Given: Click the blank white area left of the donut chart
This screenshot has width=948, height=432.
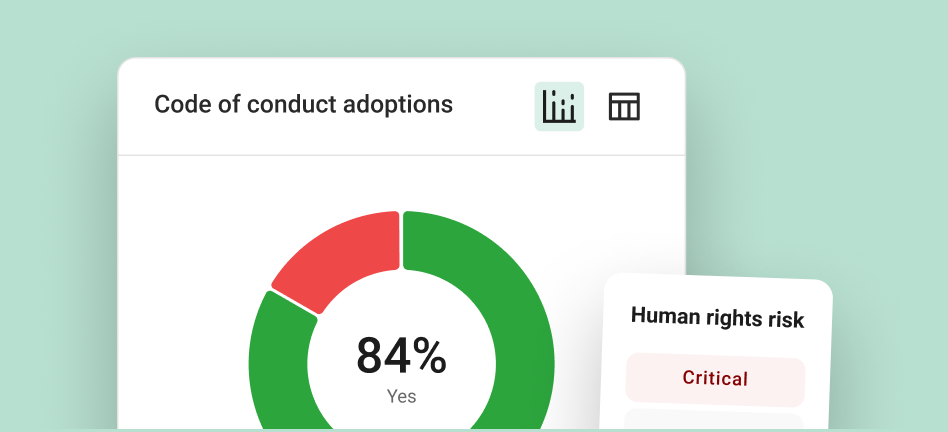Looking at the screenshot, I should 180,300.
